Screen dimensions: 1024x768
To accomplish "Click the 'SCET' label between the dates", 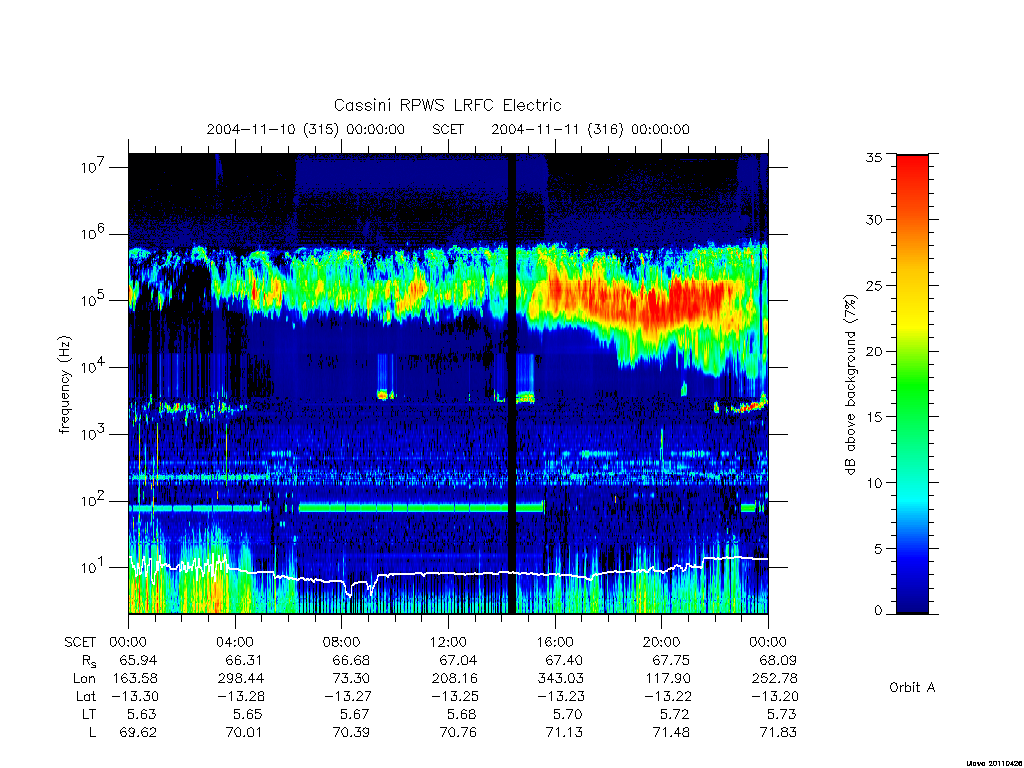I will tap(448, 129).
